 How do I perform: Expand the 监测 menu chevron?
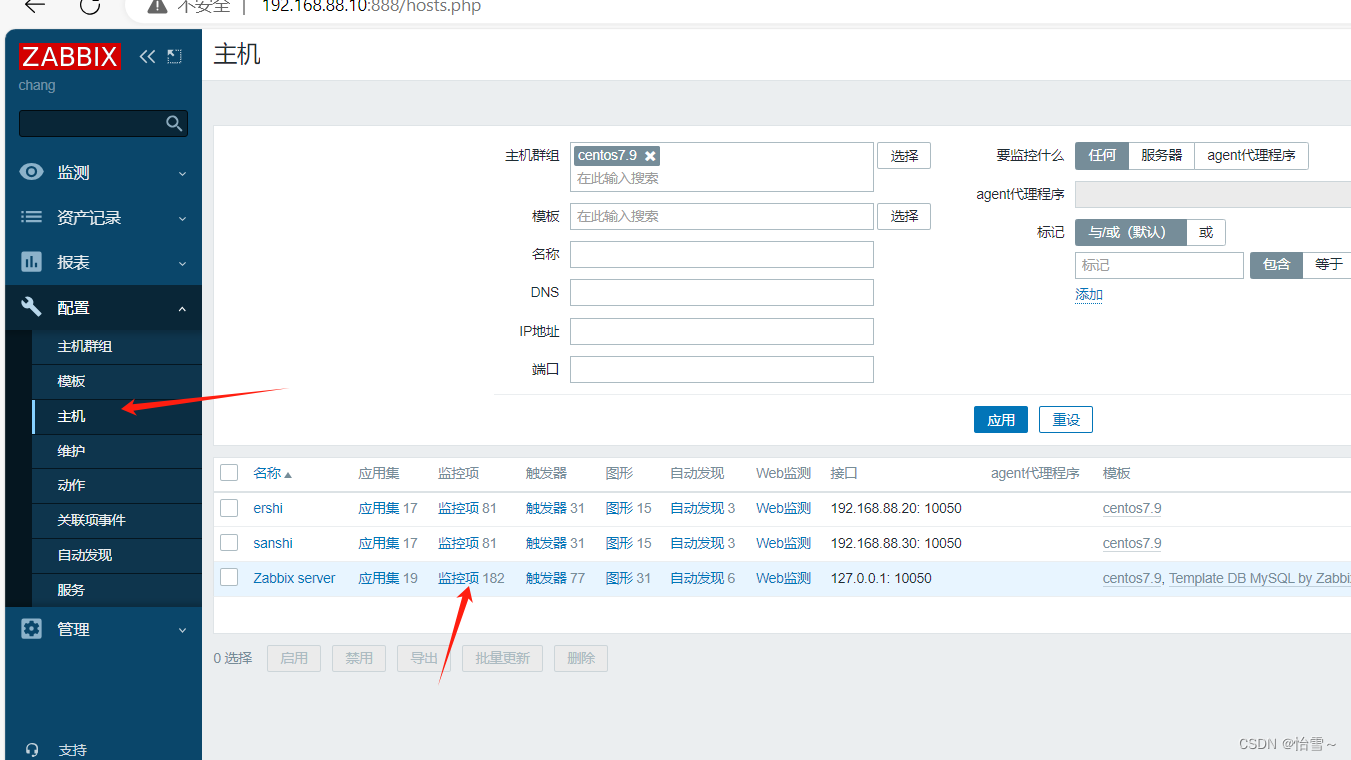pyautogui.click(x=182, y=173)
